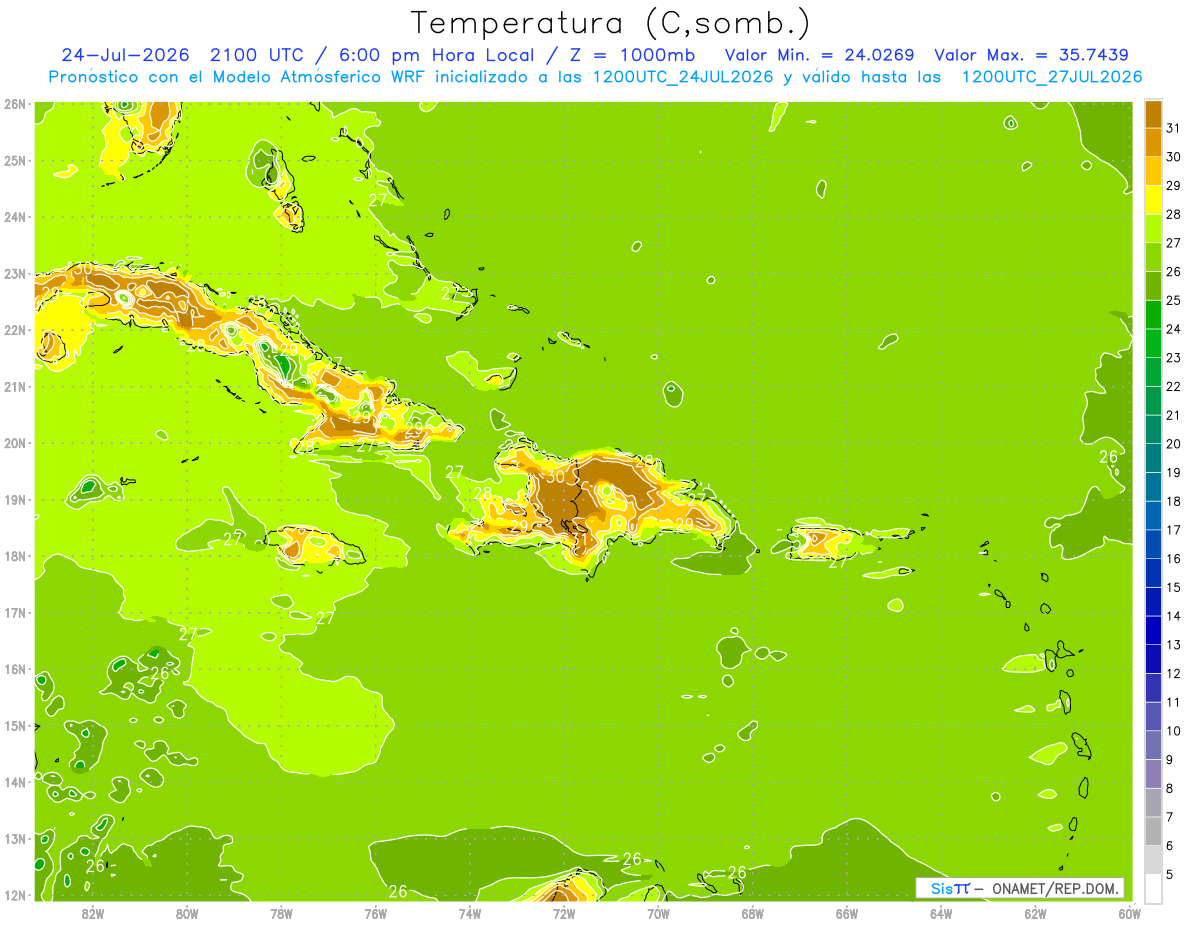
Task: Click the 26N latitude axis label
Action: 14,104
